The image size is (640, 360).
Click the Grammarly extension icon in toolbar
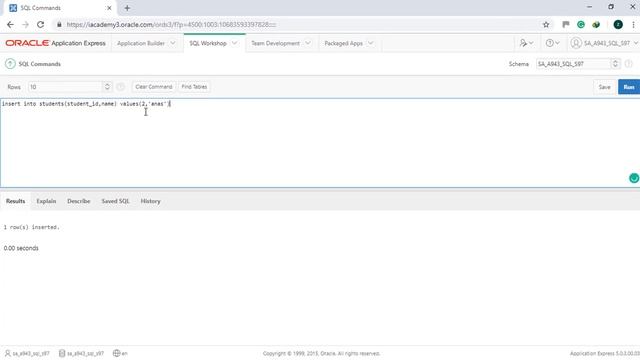[x=581, y=24]
